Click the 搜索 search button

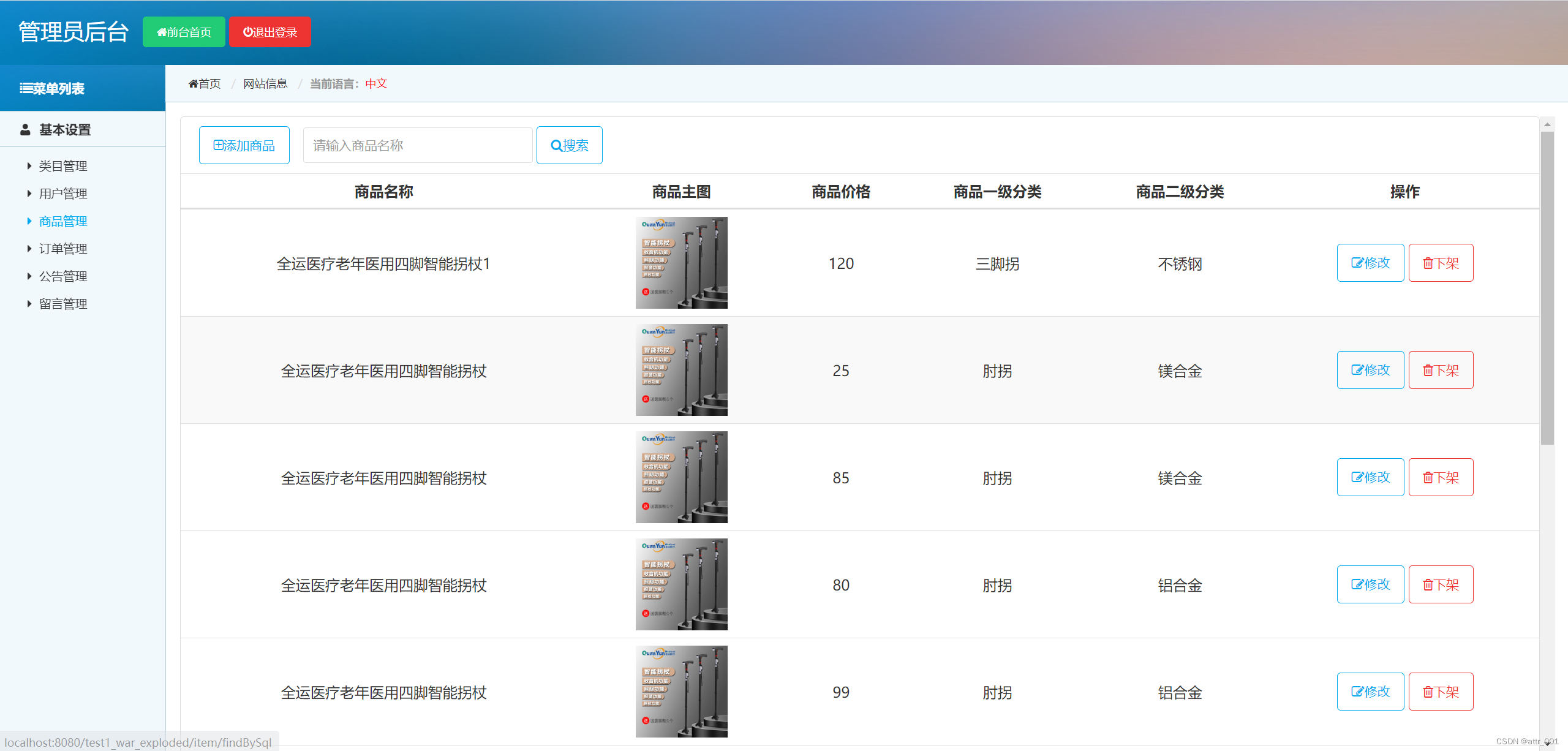click(569, 145)
